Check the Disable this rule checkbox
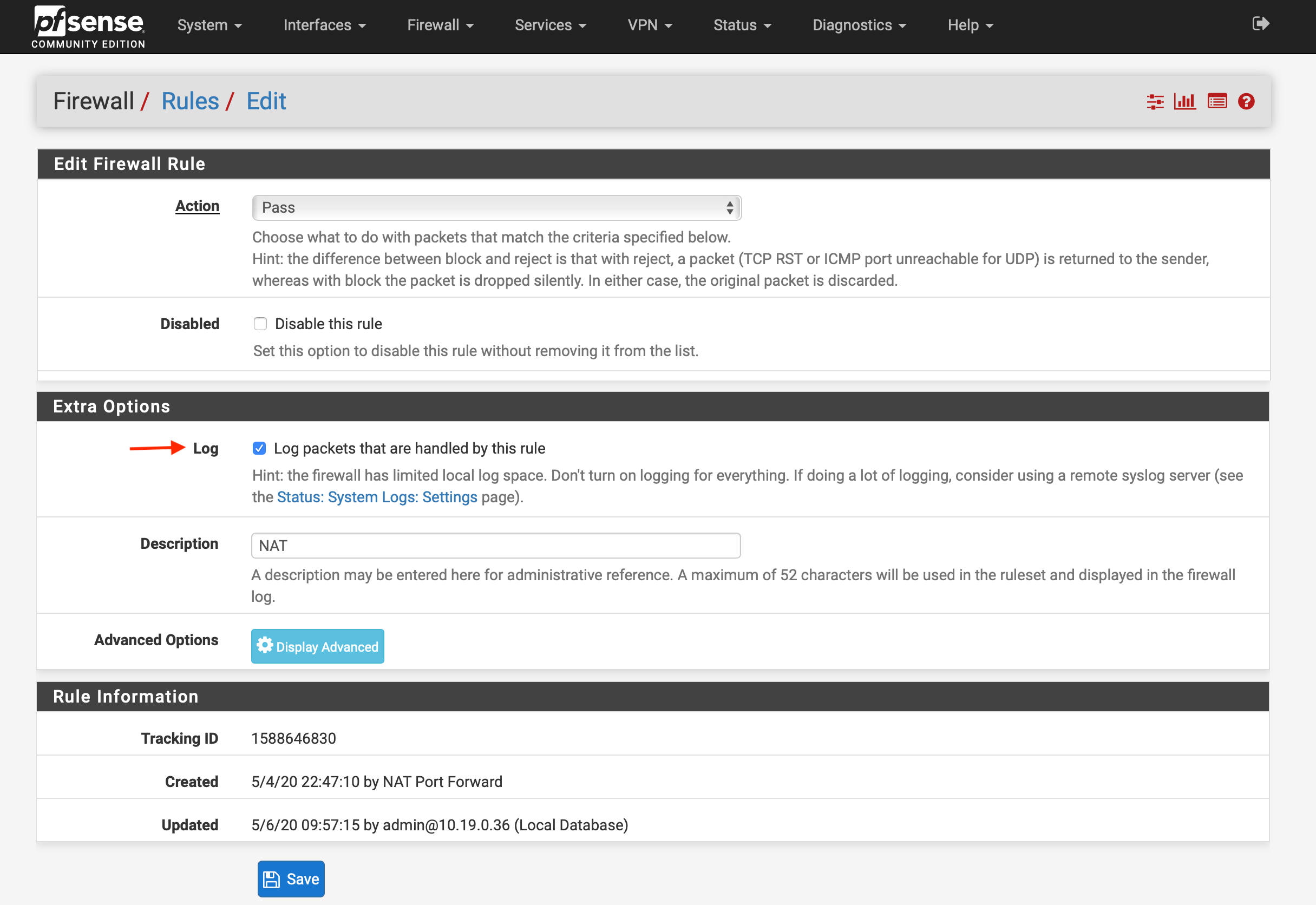 [260, 324]
